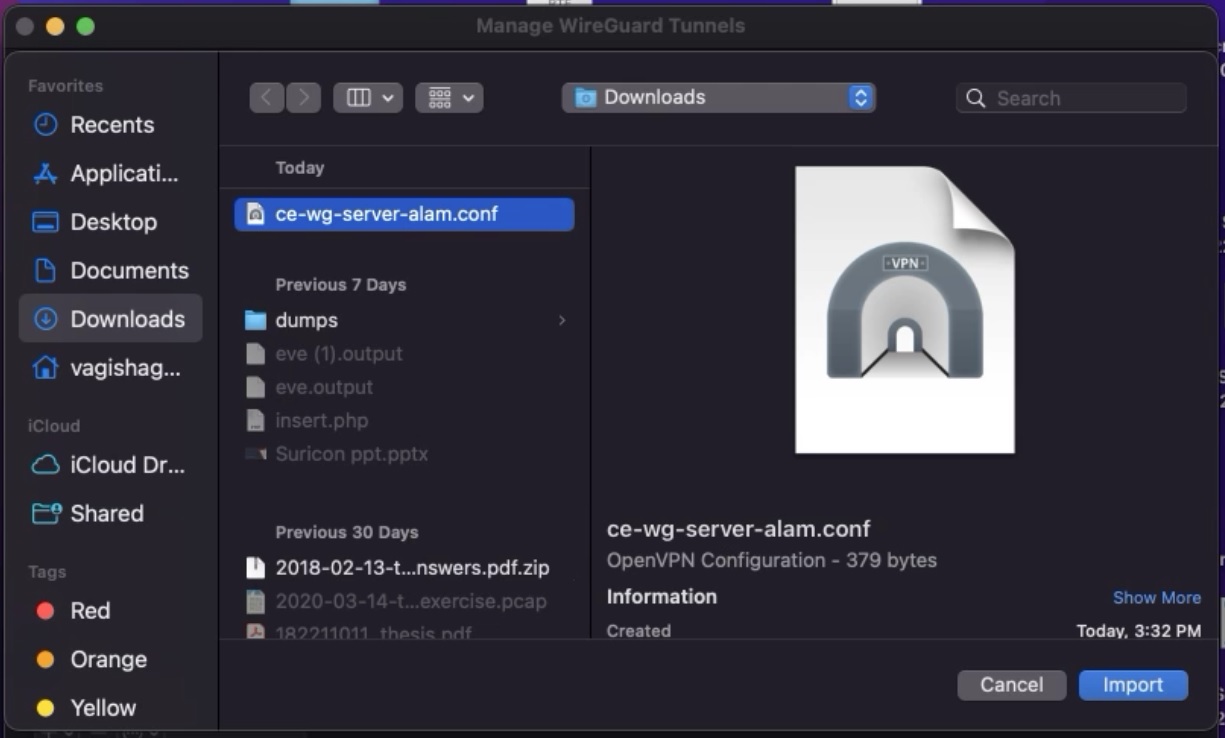Click the Search field
Image resolution: width=1225 pixels, height=738 pixels.
click(x=1071, y=98)
